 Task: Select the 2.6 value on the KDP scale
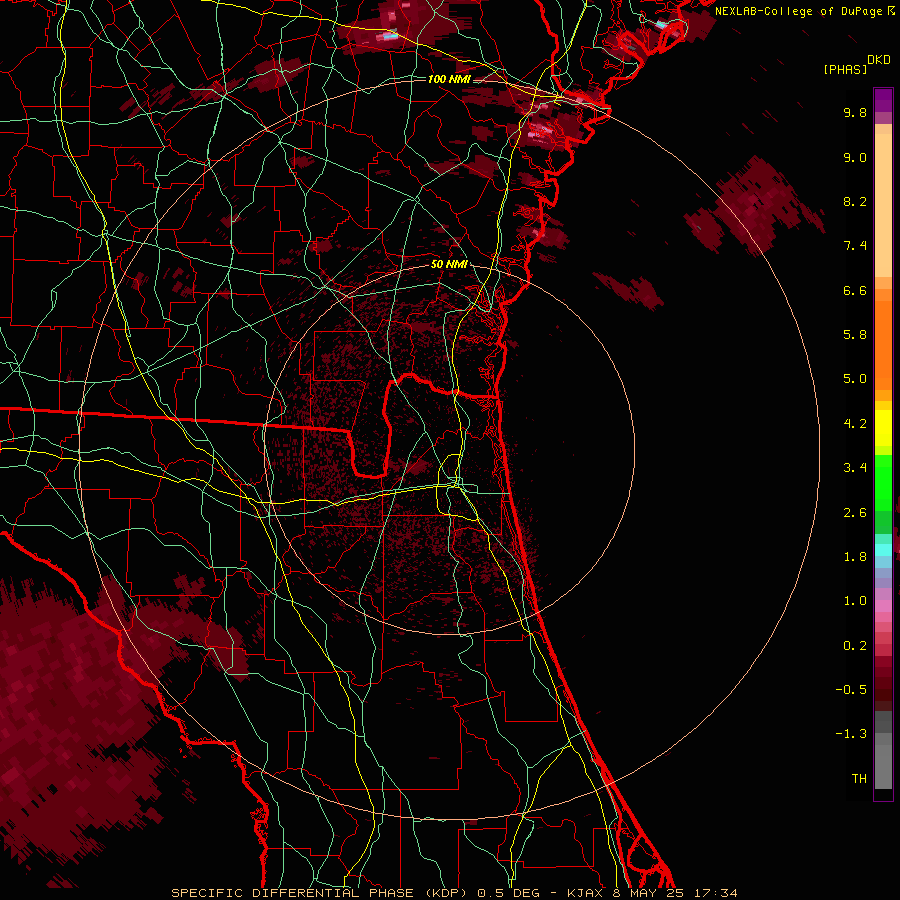click(x=855, y=513)
